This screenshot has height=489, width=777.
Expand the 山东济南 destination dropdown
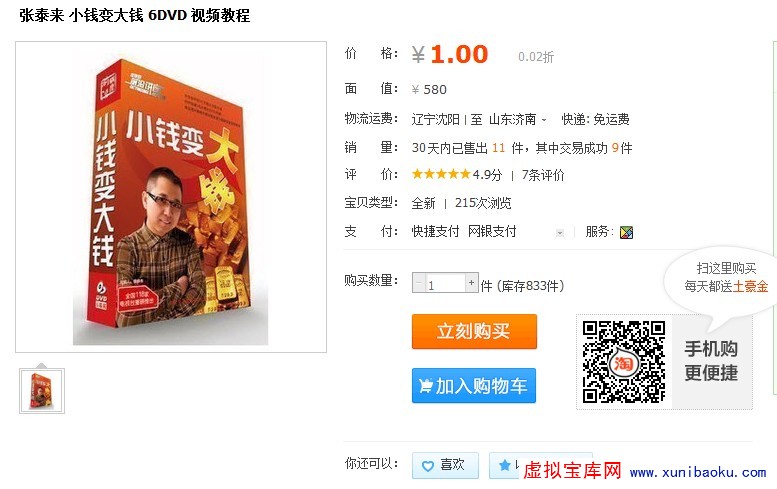518,119
